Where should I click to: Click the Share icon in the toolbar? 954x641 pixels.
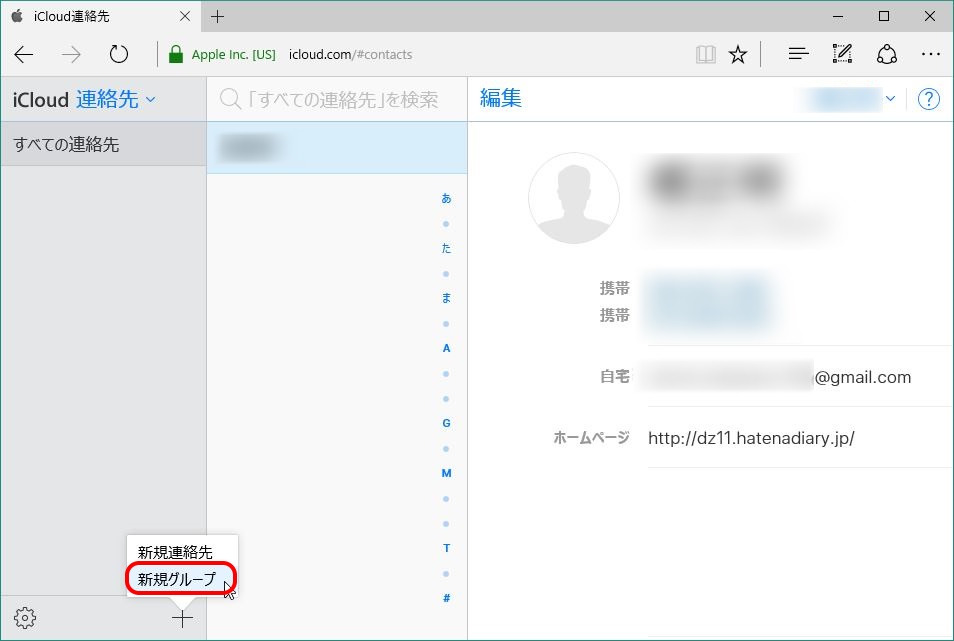(x=886, y=54)
